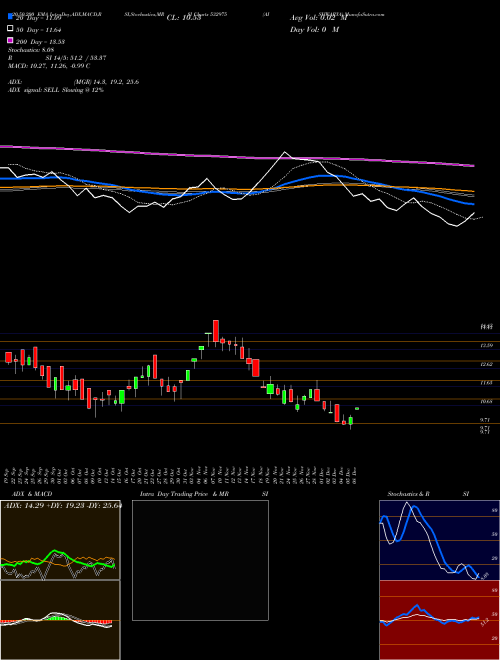Click the 'Stochastics: 8.08' reading
The image size is (500, 660).
(31, 50)
